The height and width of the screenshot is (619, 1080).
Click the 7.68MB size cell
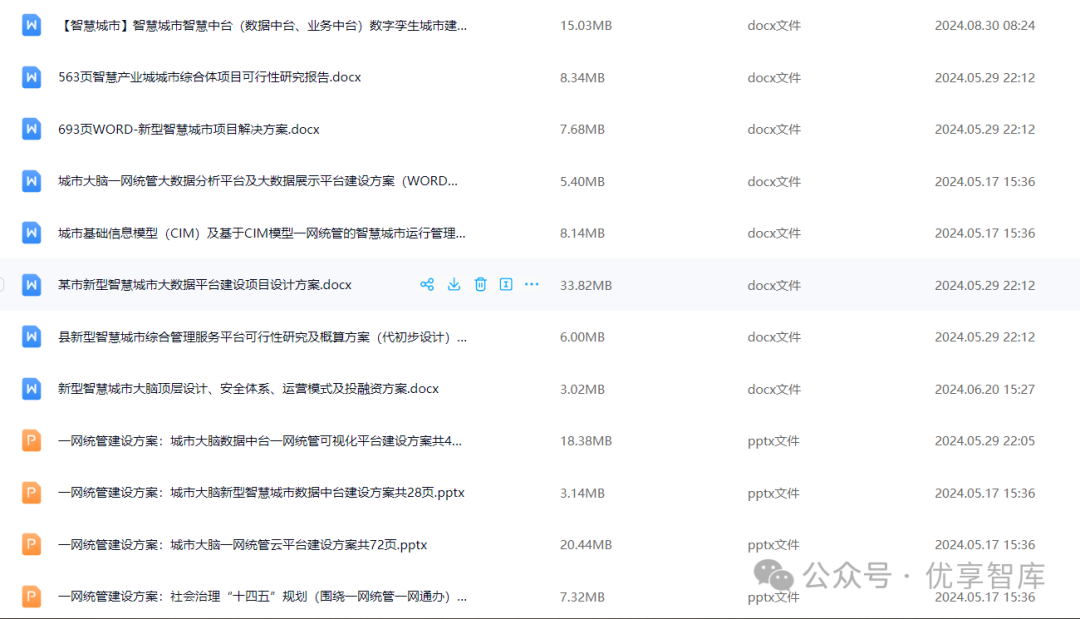tap(583, 129)
